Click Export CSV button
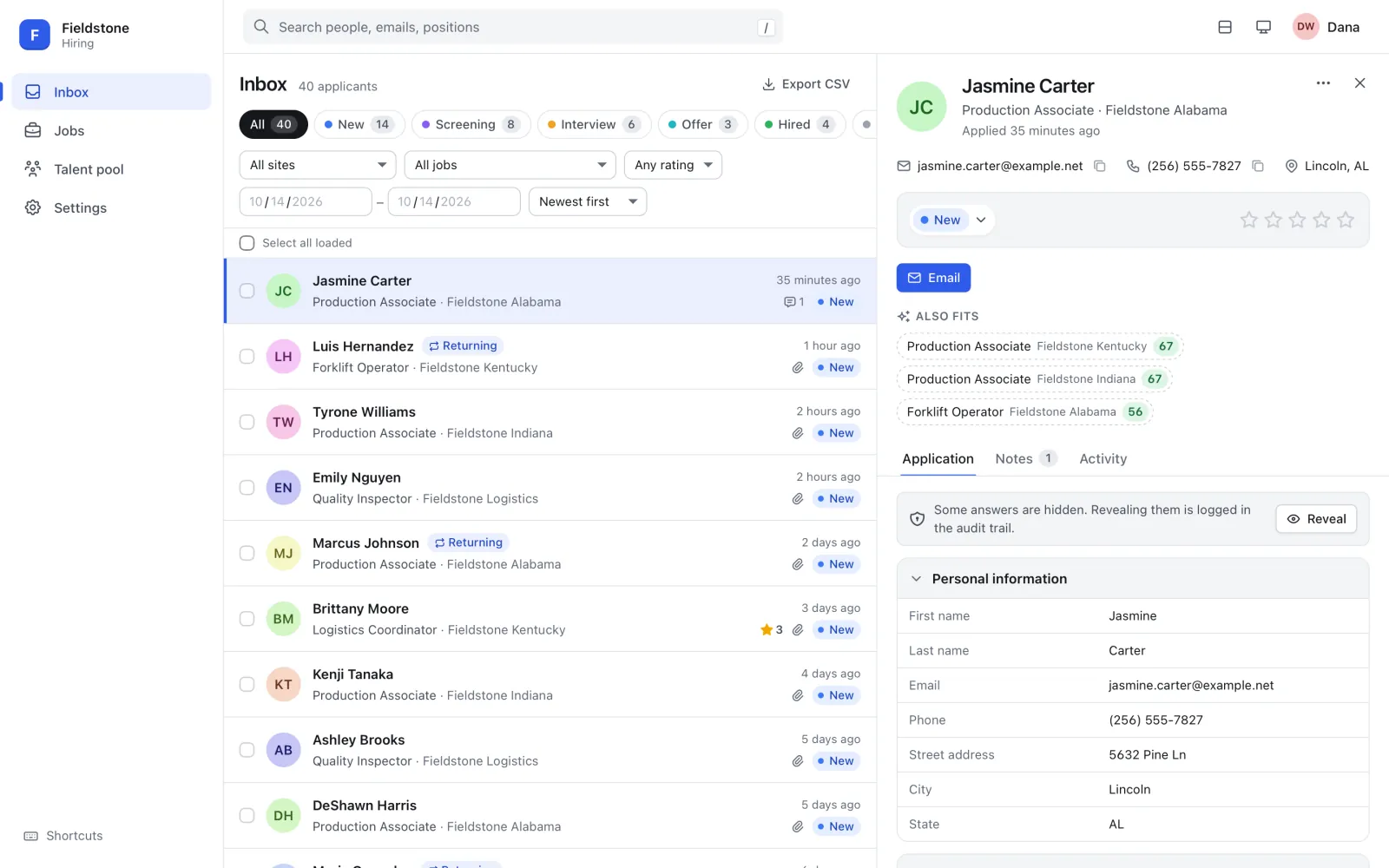The width and height of the screenshot is (1389, 868). click(x=806, y=84)
